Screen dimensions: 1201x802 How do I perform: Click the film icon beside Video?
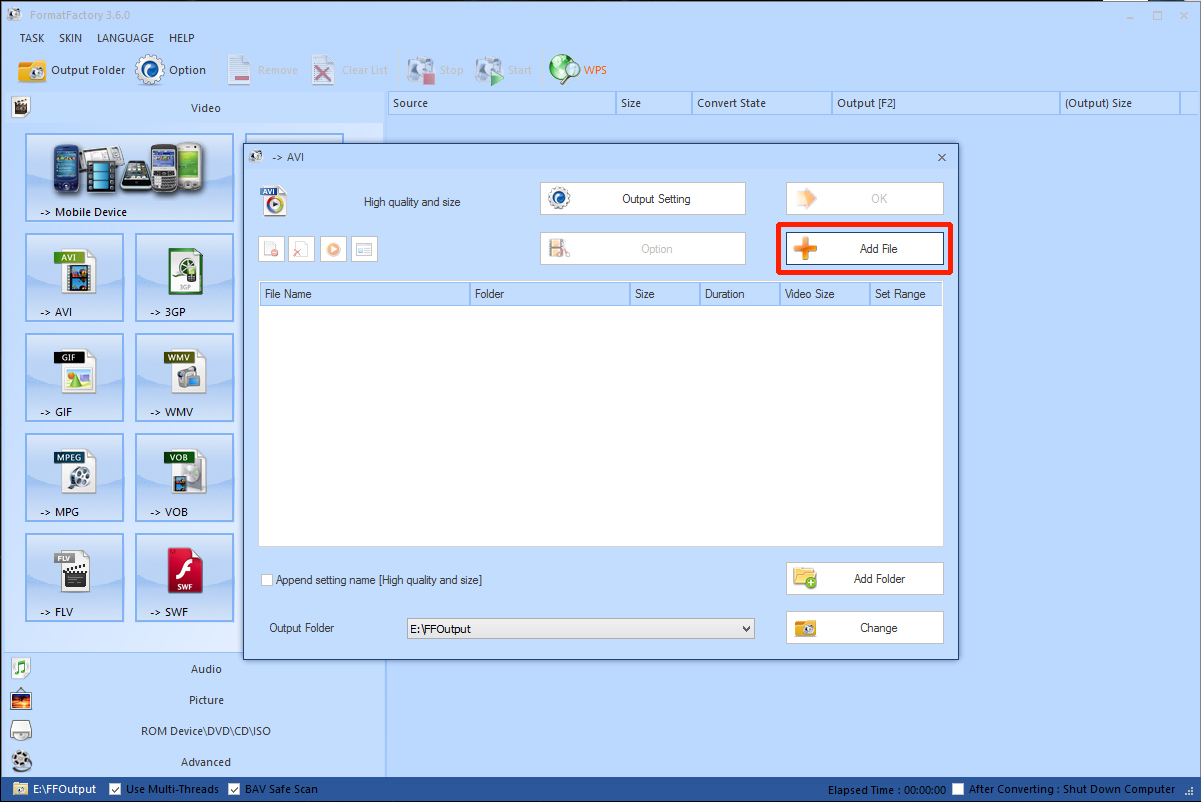pos(21,107)
